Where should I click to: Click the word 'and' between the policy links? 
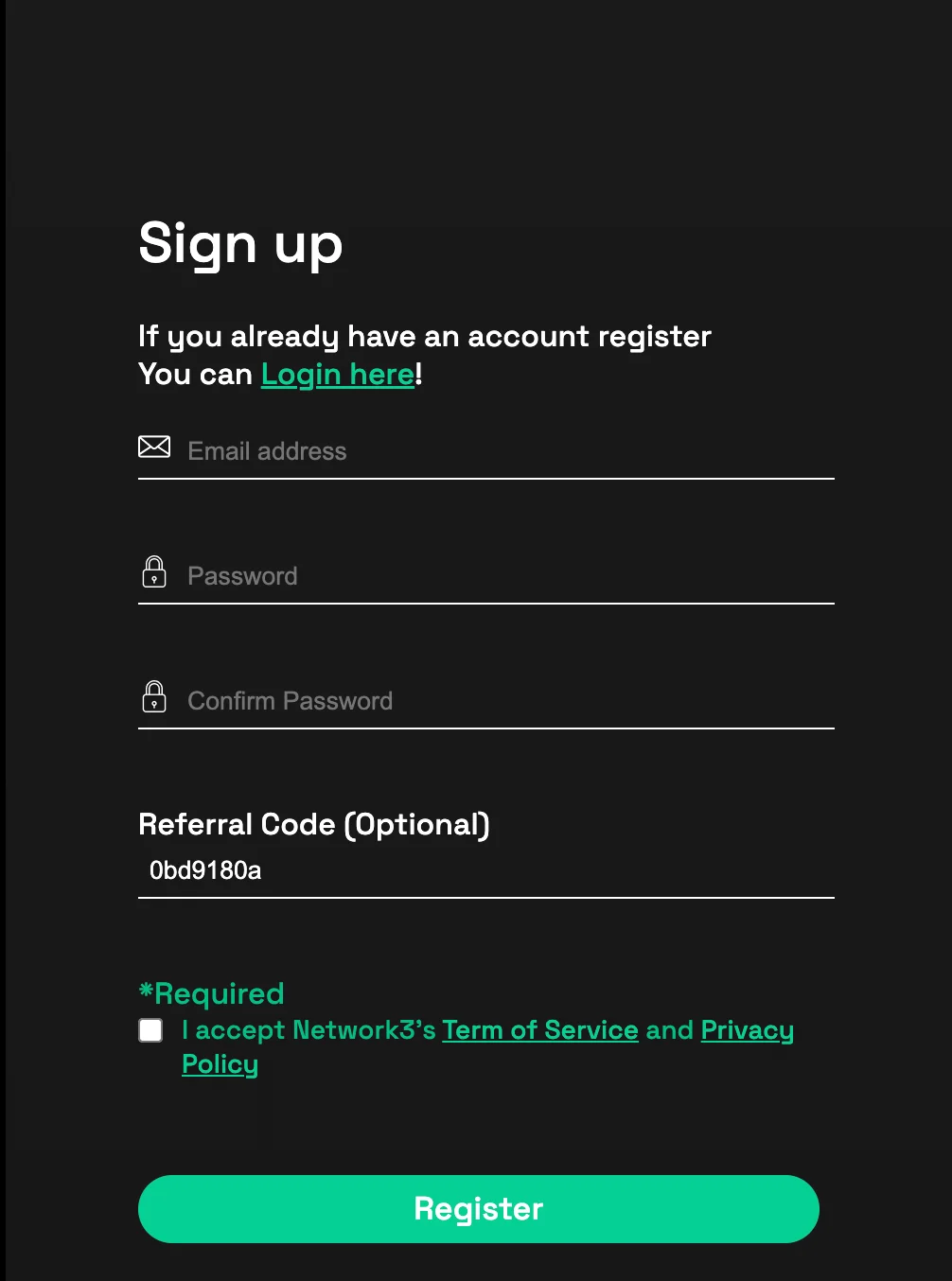pyautogui.click(x=670, y=1029)
